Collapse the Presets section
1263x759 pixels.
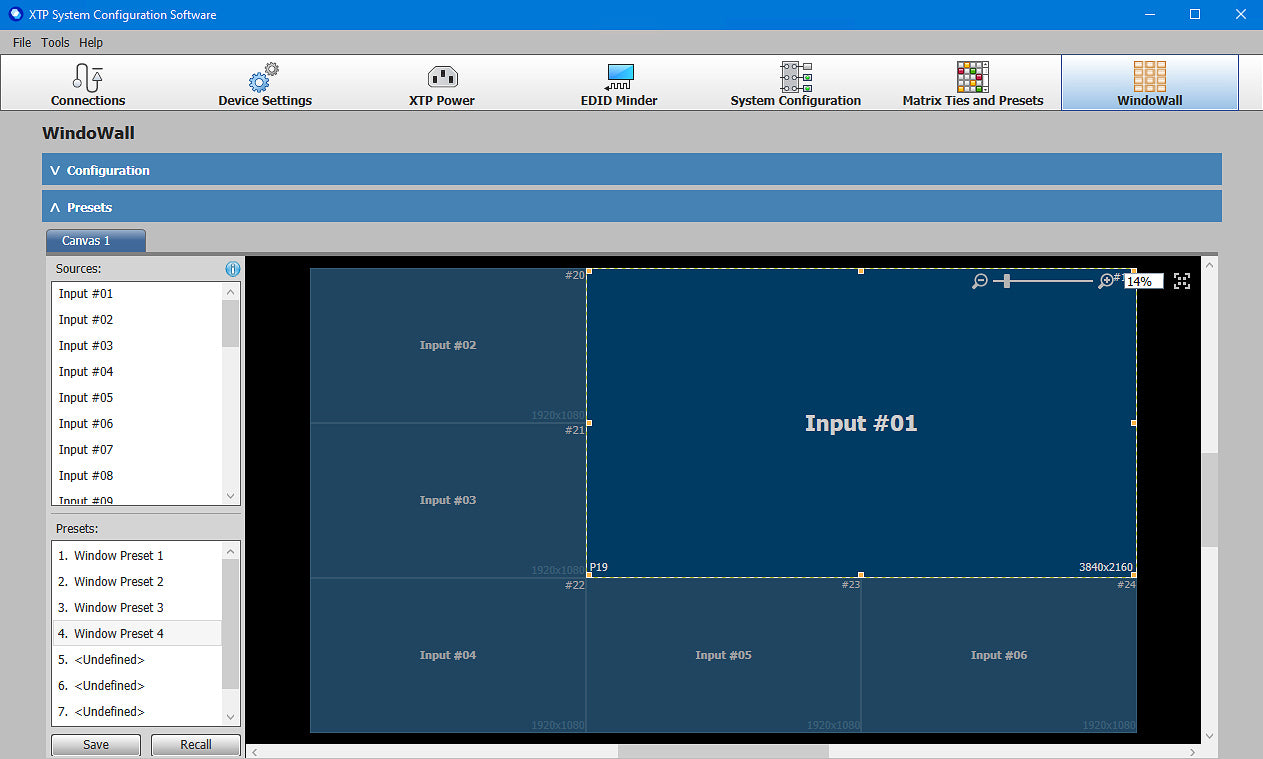(x=632, y=207)
